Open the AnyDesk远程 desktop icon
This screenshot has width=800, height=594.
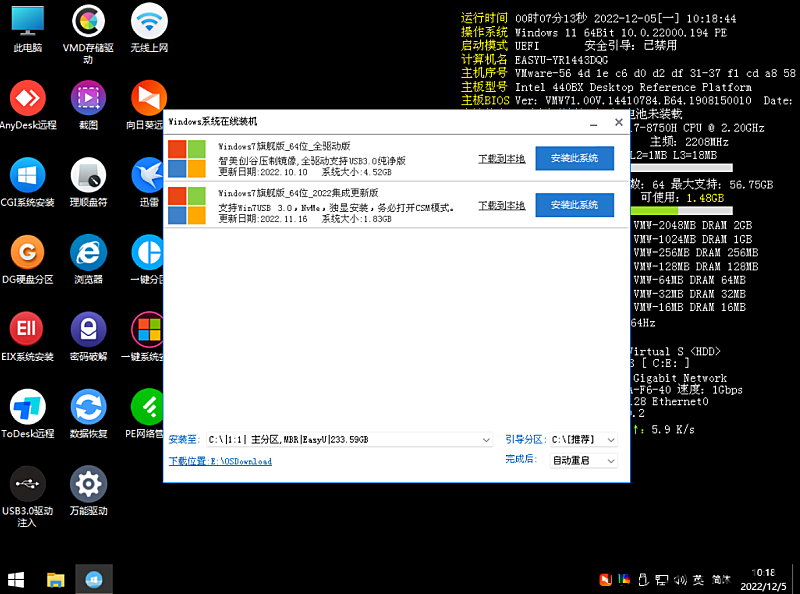[27, 98]
